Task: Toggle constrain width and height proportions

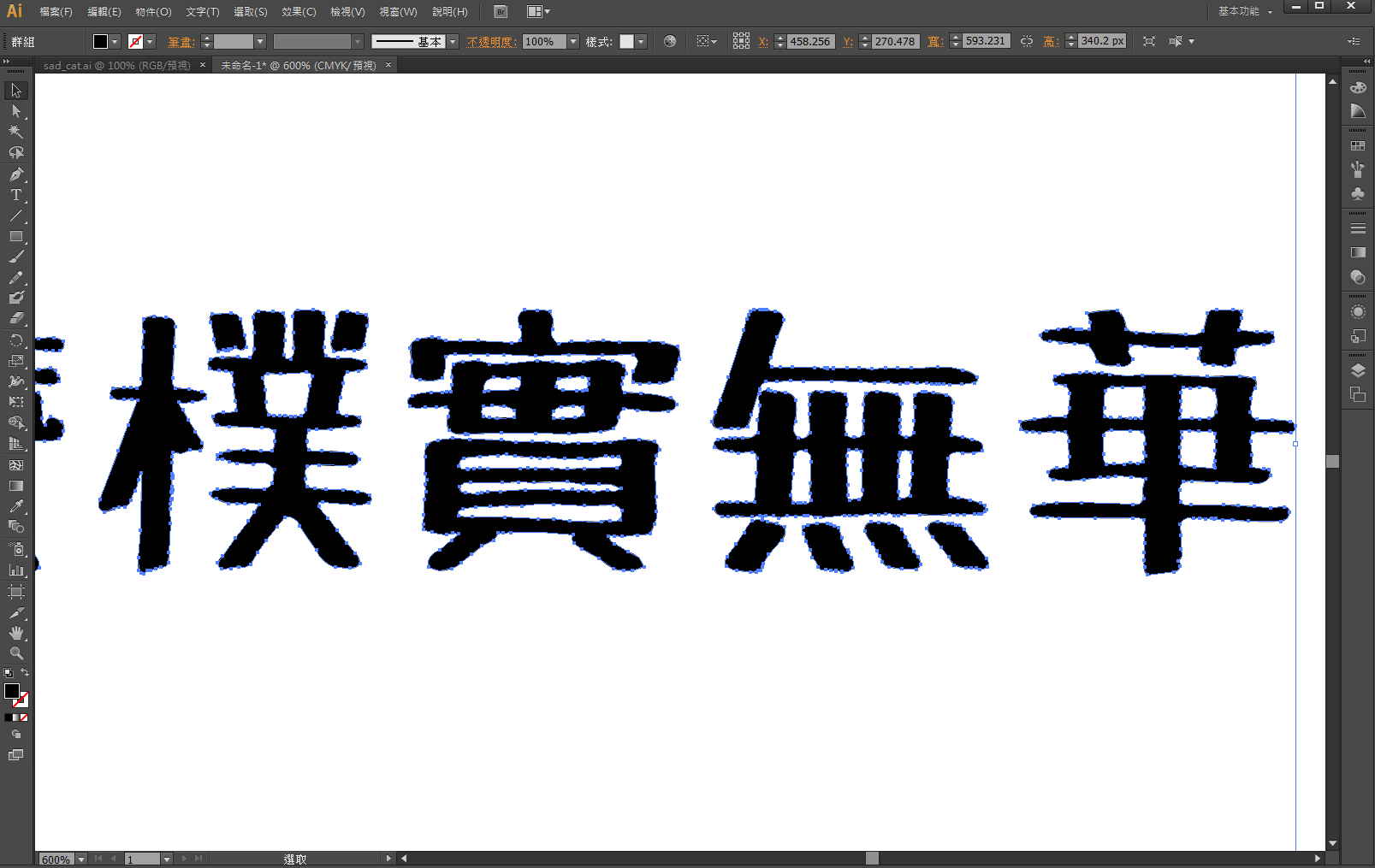Action: pos(1027,41)
